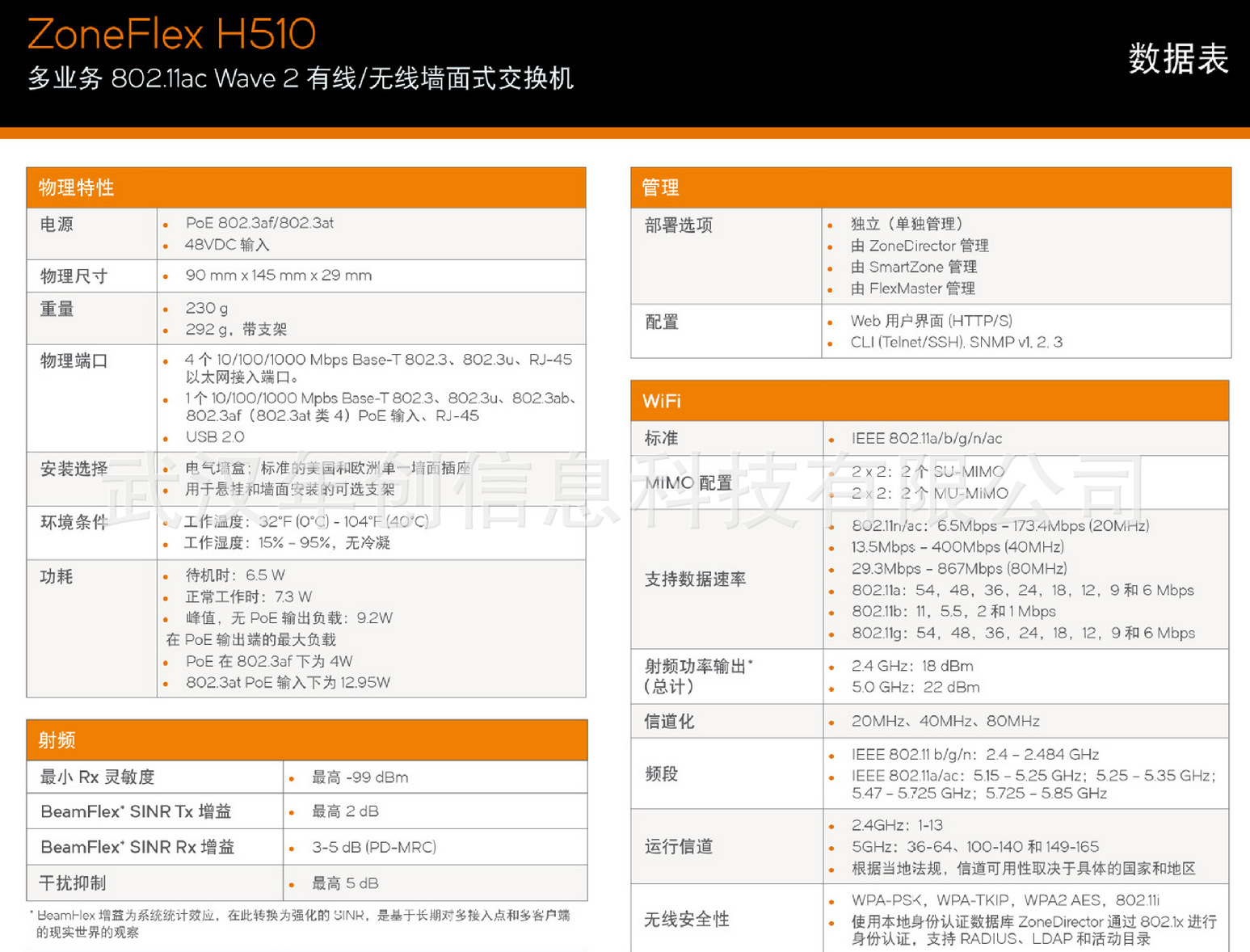Click the weight value "230 g"
1250x952 pixels.
coord(207,308)
